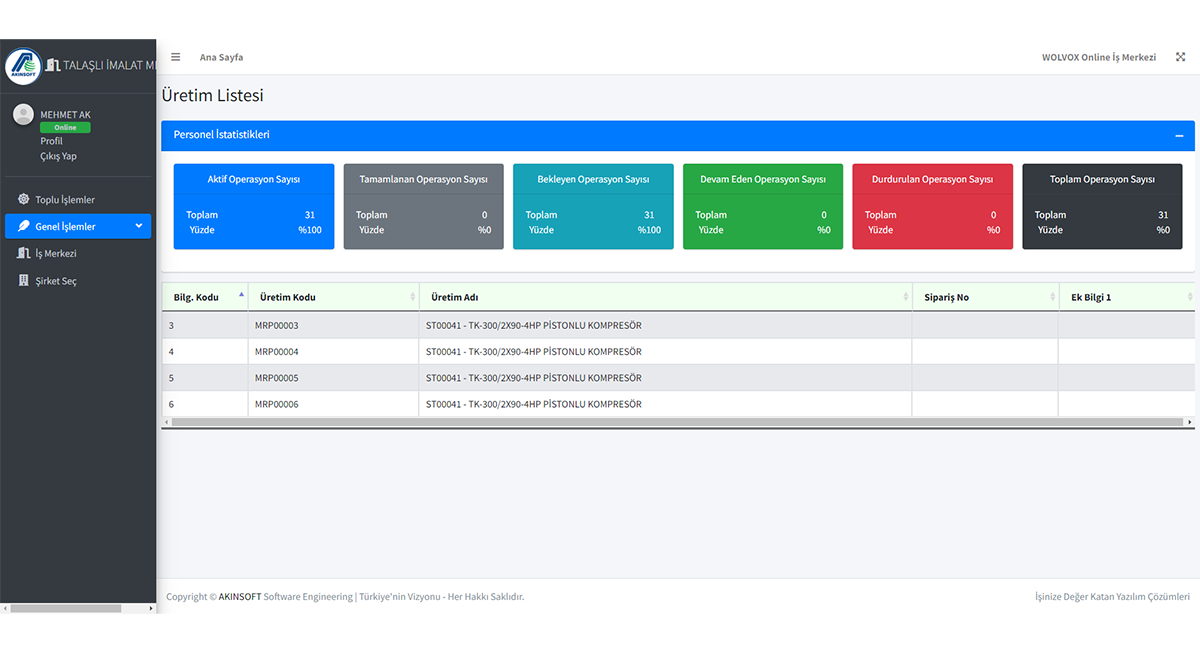Screen dimensions: 1200x653
Task: Click the Şirket Seç building icon
Action: (24, 281)
